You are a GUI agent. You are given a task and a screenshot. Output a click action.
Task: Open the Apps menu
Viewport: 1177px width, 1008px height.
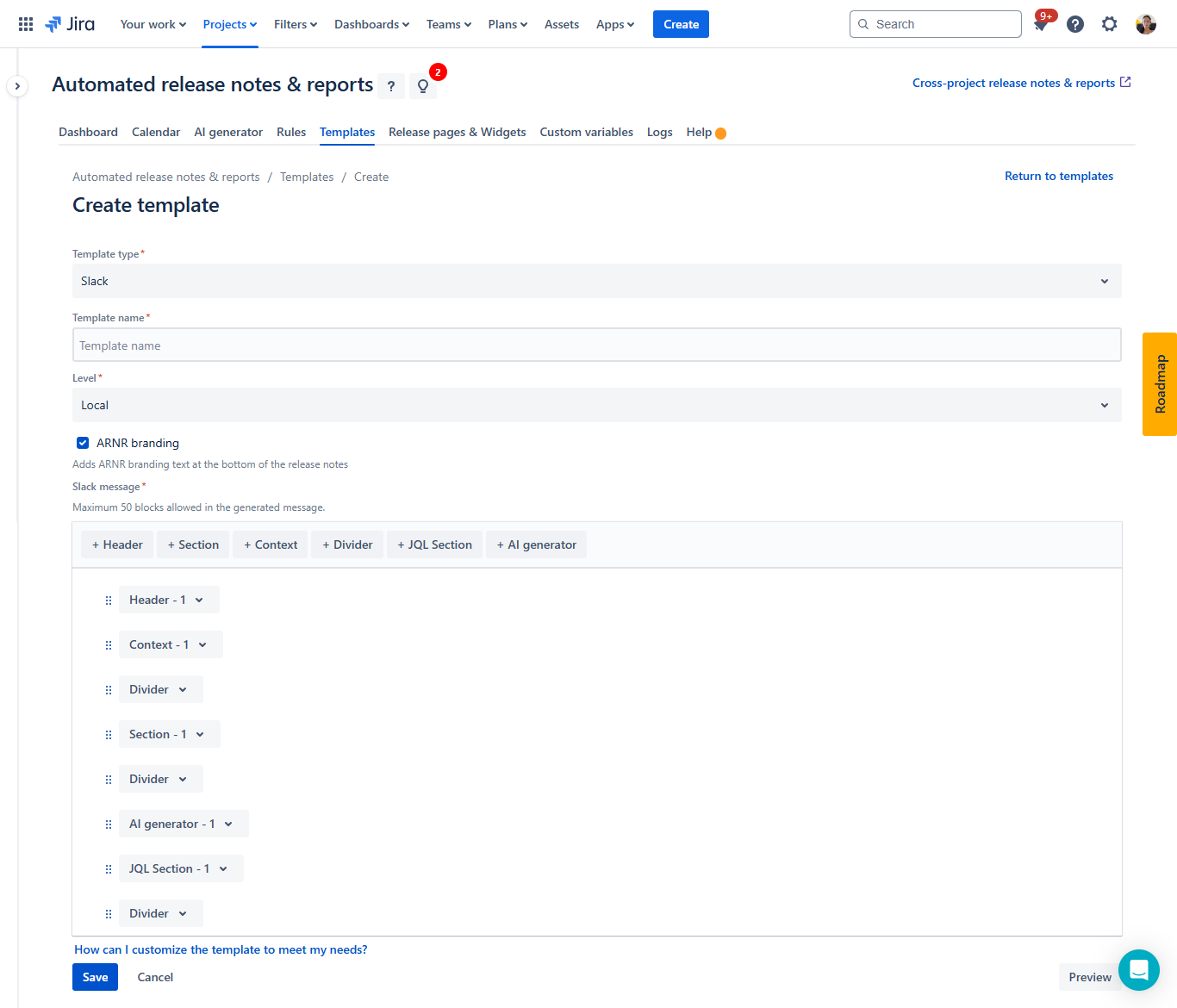[x=615, y=24]
